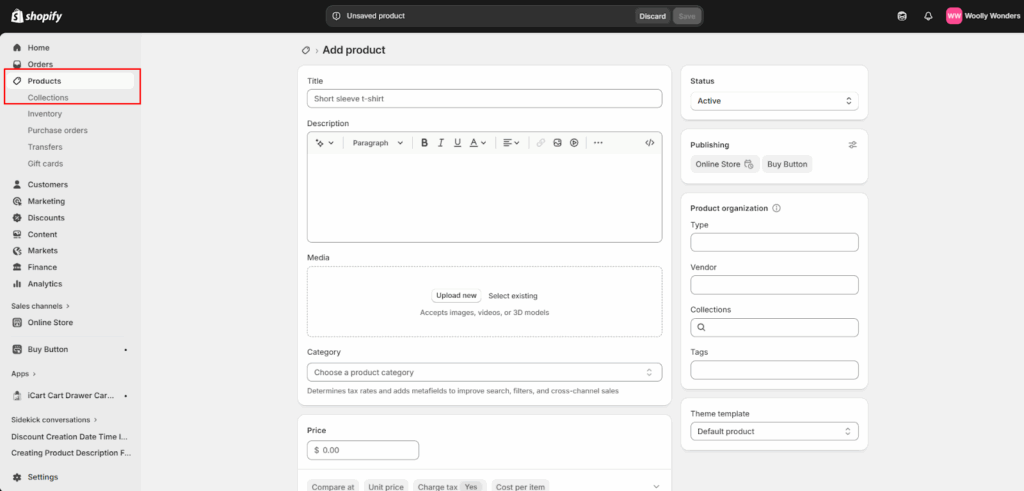
Task: Click the manage publishing settings icon
Action: click(x=852, y=145)
